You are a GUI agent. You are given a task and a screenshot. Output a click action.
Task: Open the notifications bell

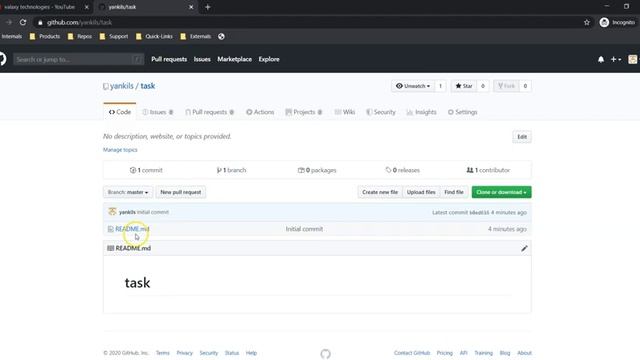tap(601, 60)
